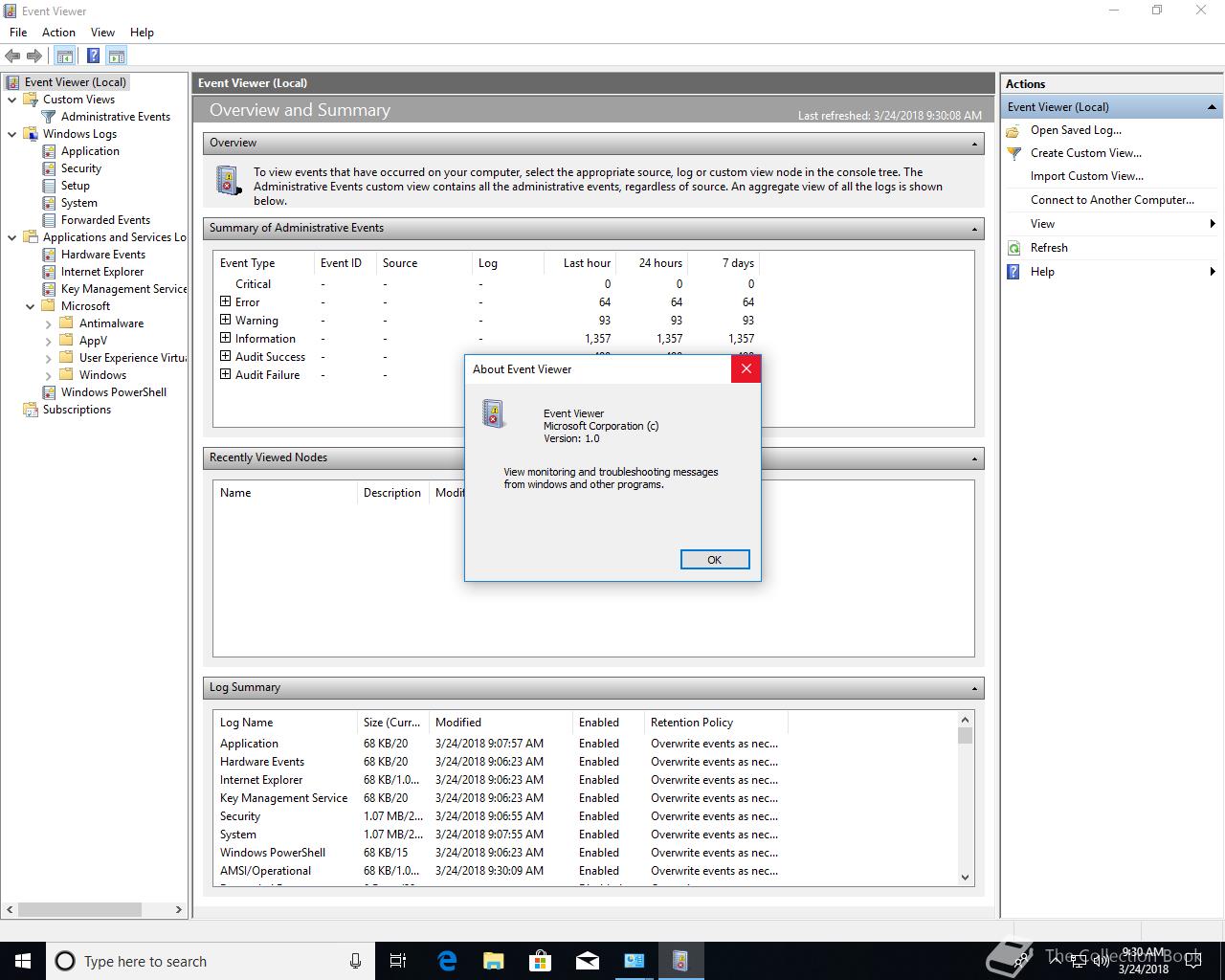Screen dimensions: 1225x980
Task: Click Administrative Events filter icon in tree
Action: click(49, 117)
